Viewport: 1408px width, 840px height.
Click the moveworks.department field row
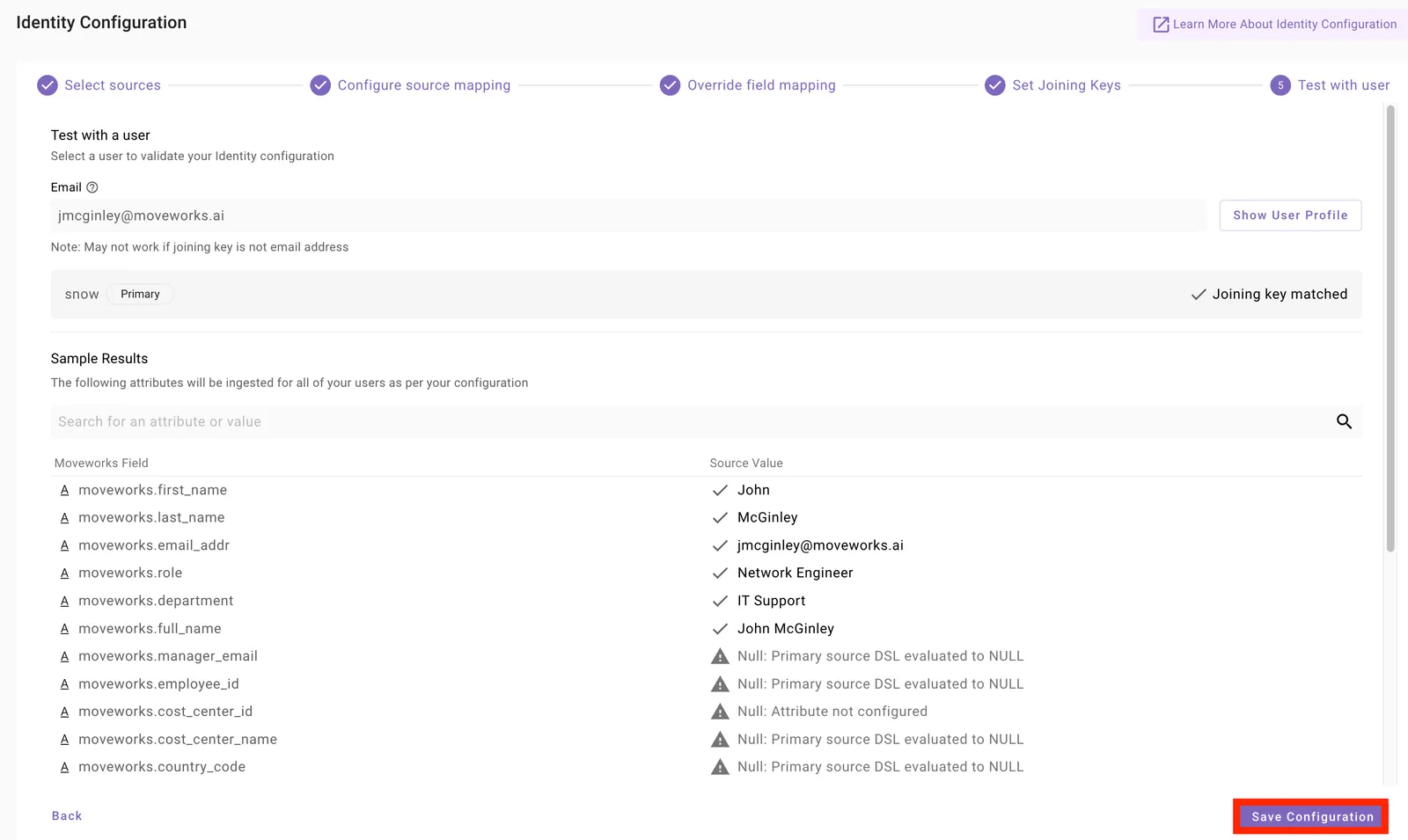pos(706,601)
